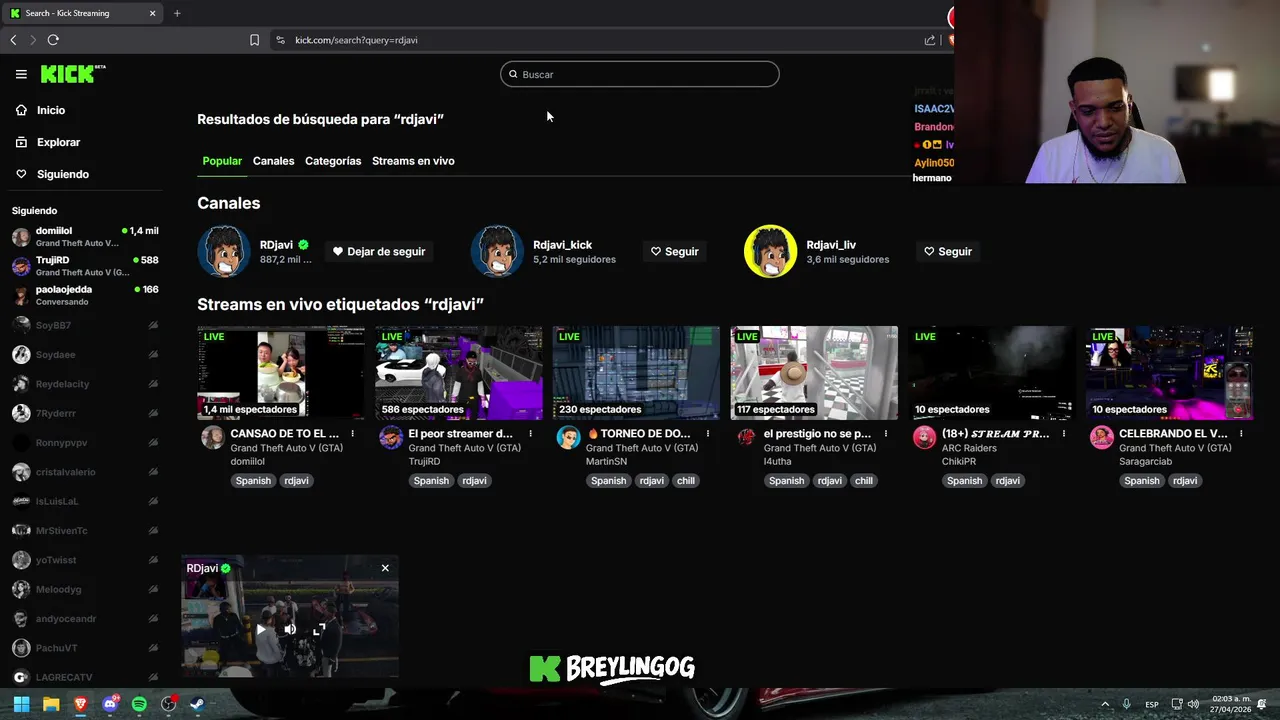The width and height of the screenshot is (1280, 720).
Task: Click domiilol avatar under stream card
Action: click(212, 438)
